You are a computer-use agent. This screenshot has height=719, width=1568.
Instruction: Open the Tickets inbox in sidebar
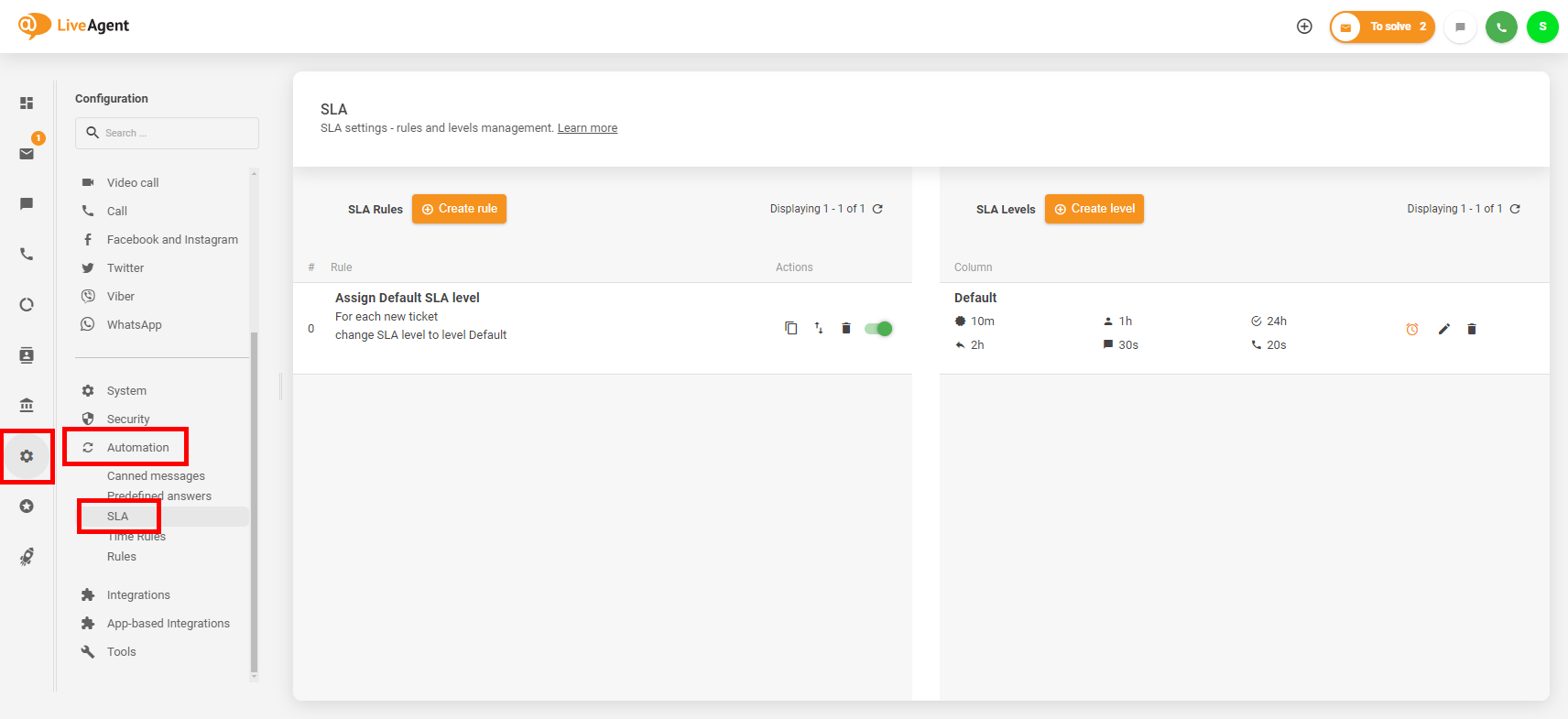(27, 154)
